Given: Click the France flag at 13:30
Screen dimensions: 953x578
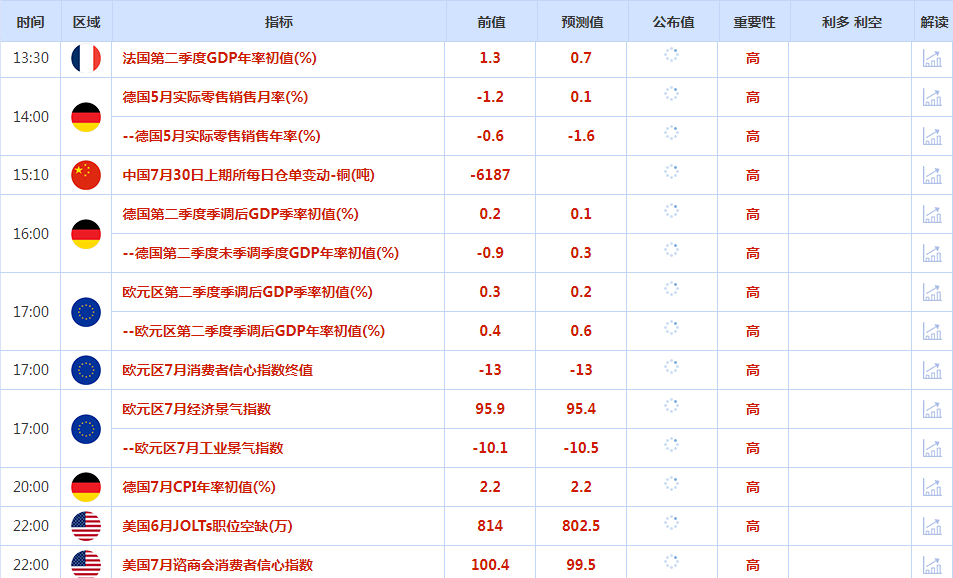Looking at the screenshot, I should [86, 58].
